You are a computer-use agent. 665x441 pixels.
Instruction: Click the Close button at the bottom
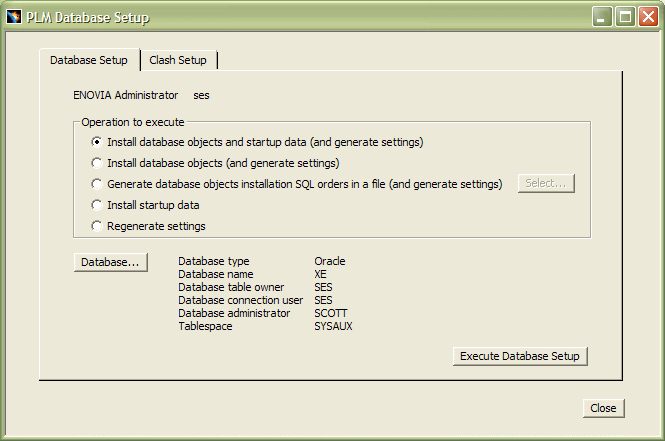603,408
